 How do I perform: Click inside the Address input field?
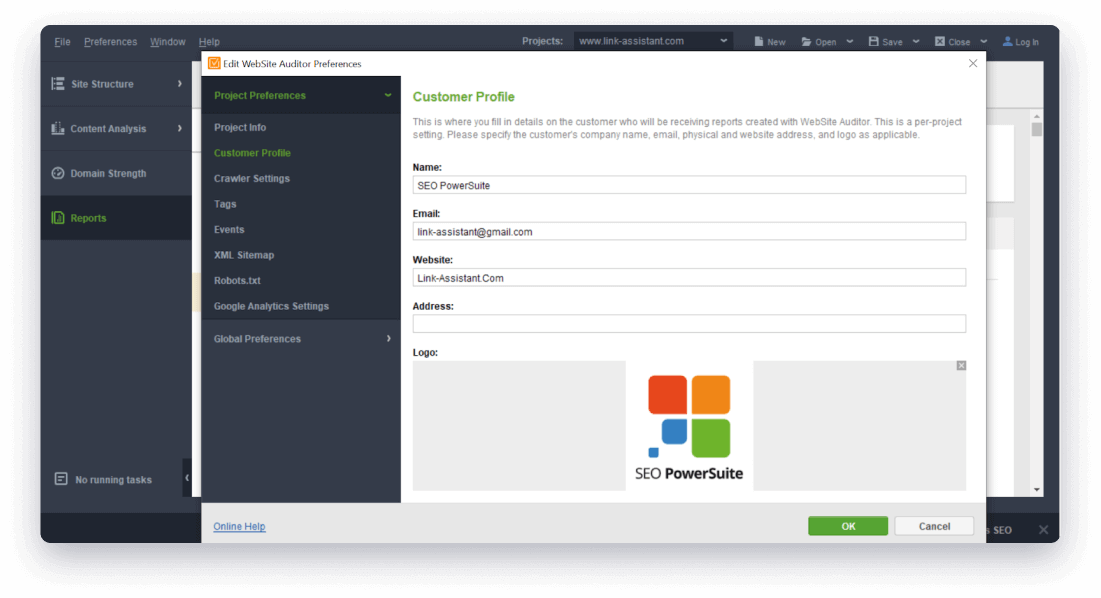pos(689,324)
